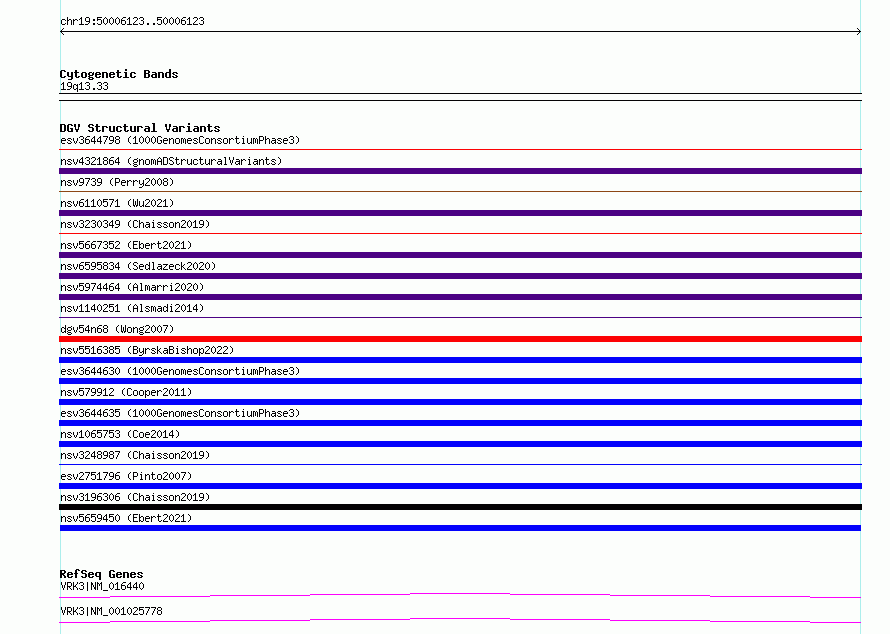The image size is (890, 634).
Task: Click variant nsv5659450 (Ebert2021) label
Action: (x=126, y=518)
